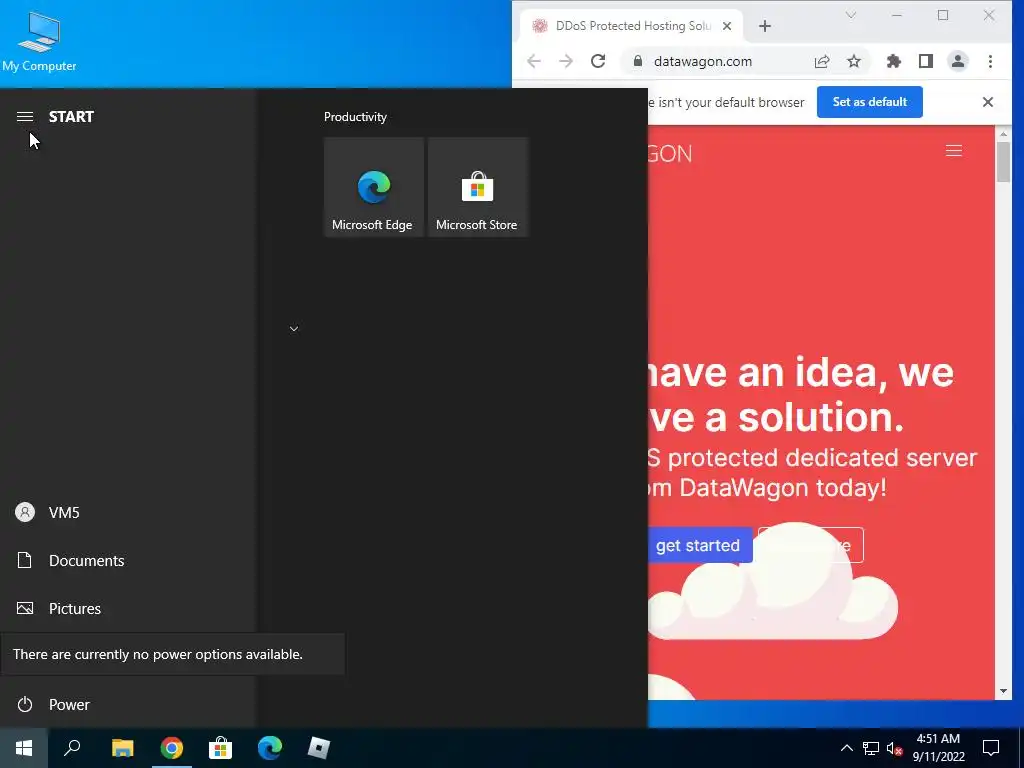The image size is (1024, 768).
Task: Click the Power option in Start
Action: pyautogui.click(x=127, y=705)
